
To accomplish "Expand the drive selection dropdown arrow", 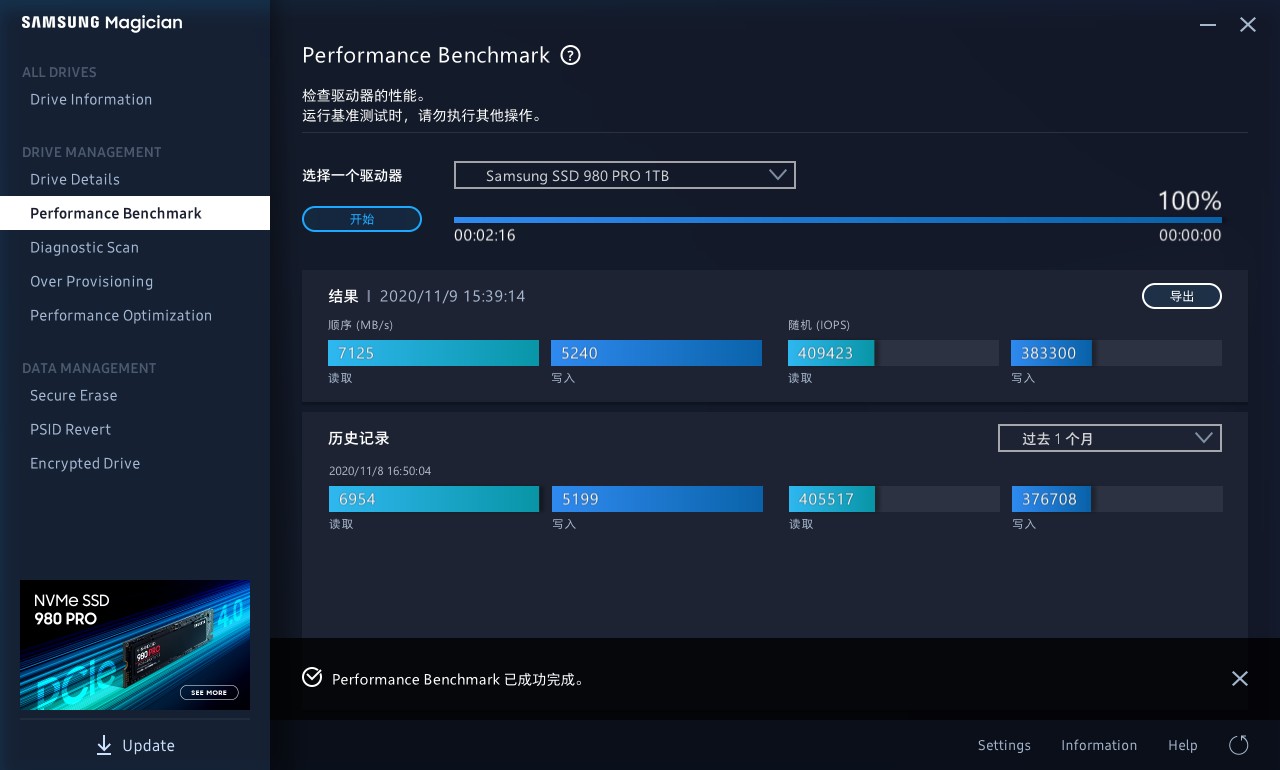I will click(x=779, y=175).
